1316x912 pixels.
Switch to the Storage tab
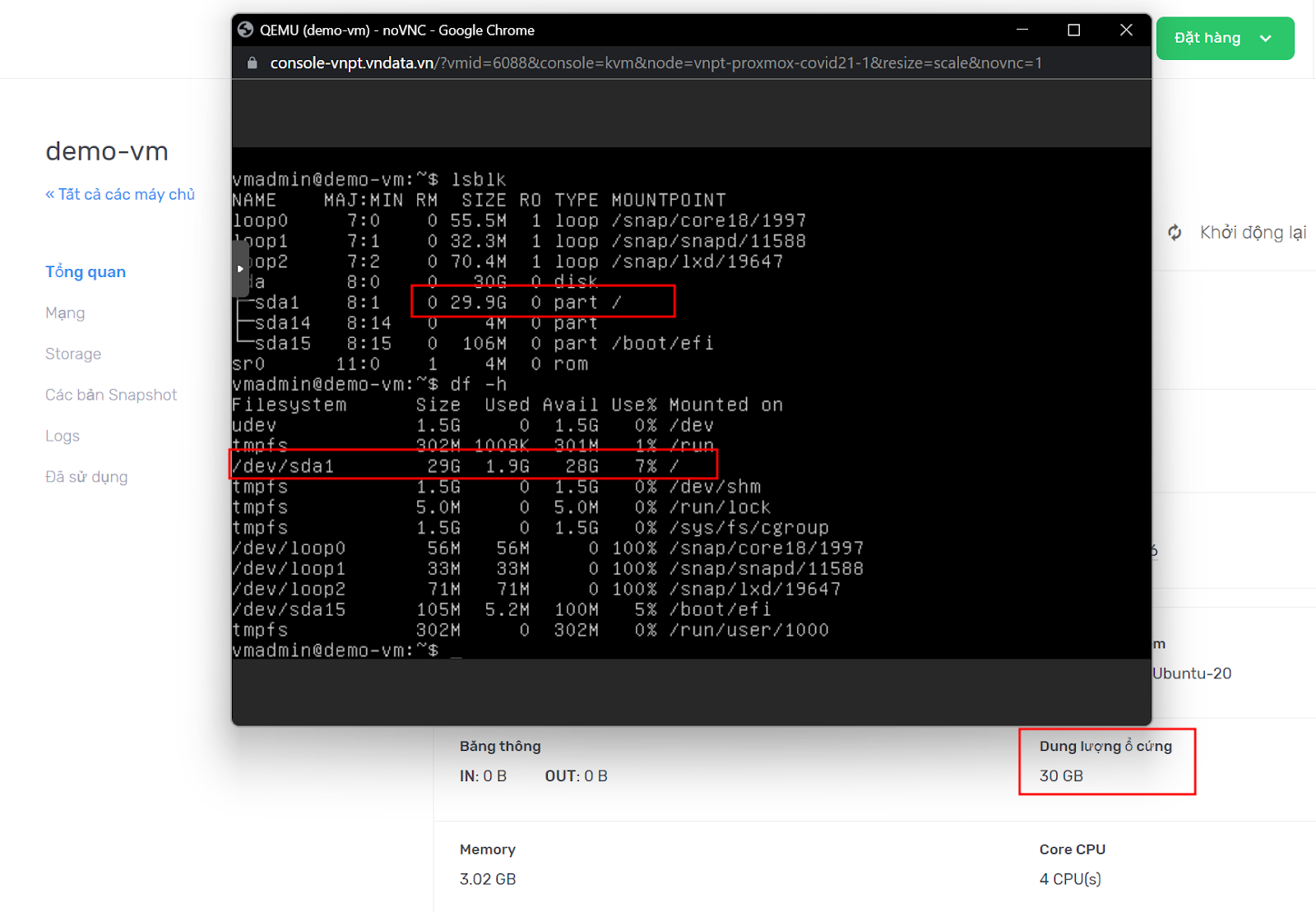pyautogui.click(x=73, y=354)
